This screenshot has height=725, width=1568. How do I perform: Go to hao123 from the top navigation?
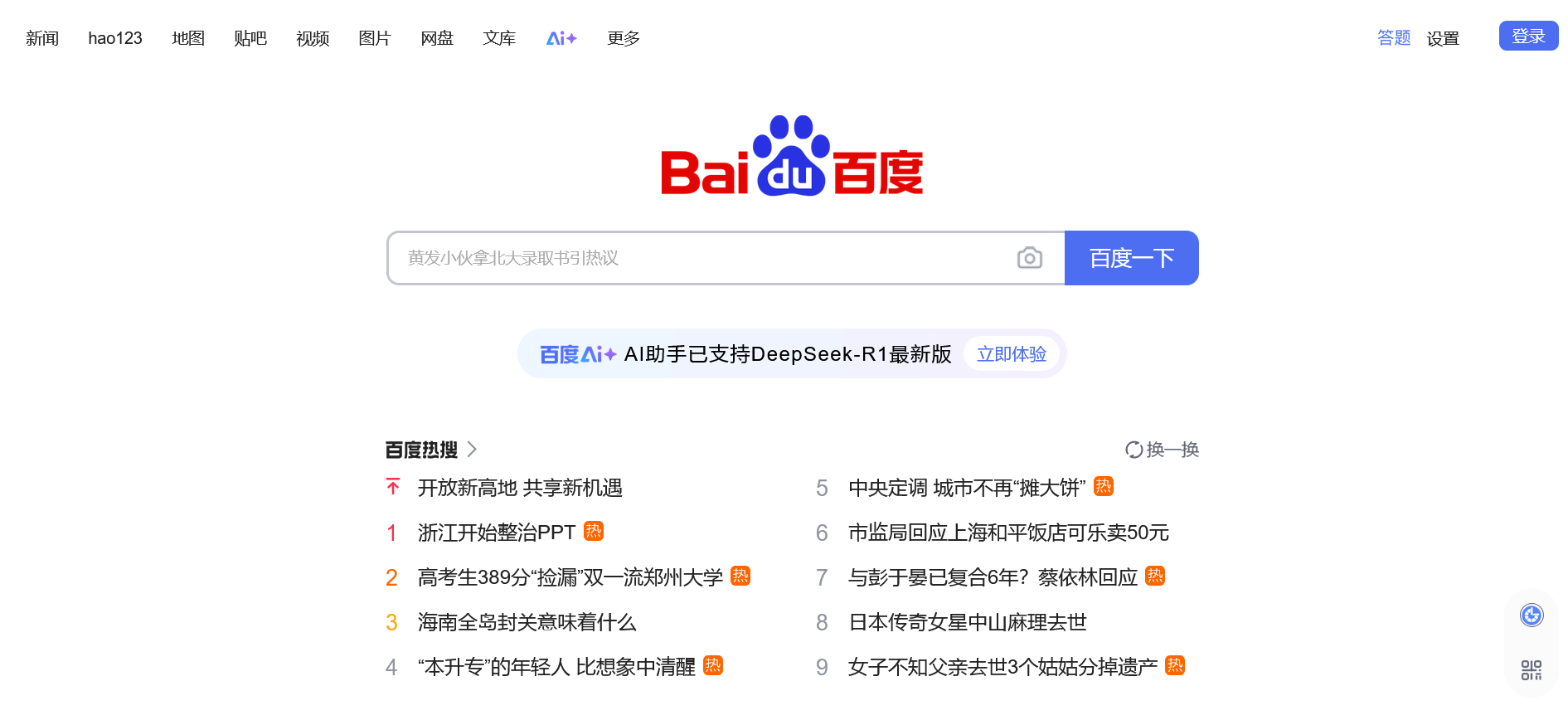click(x=115, y=38)
